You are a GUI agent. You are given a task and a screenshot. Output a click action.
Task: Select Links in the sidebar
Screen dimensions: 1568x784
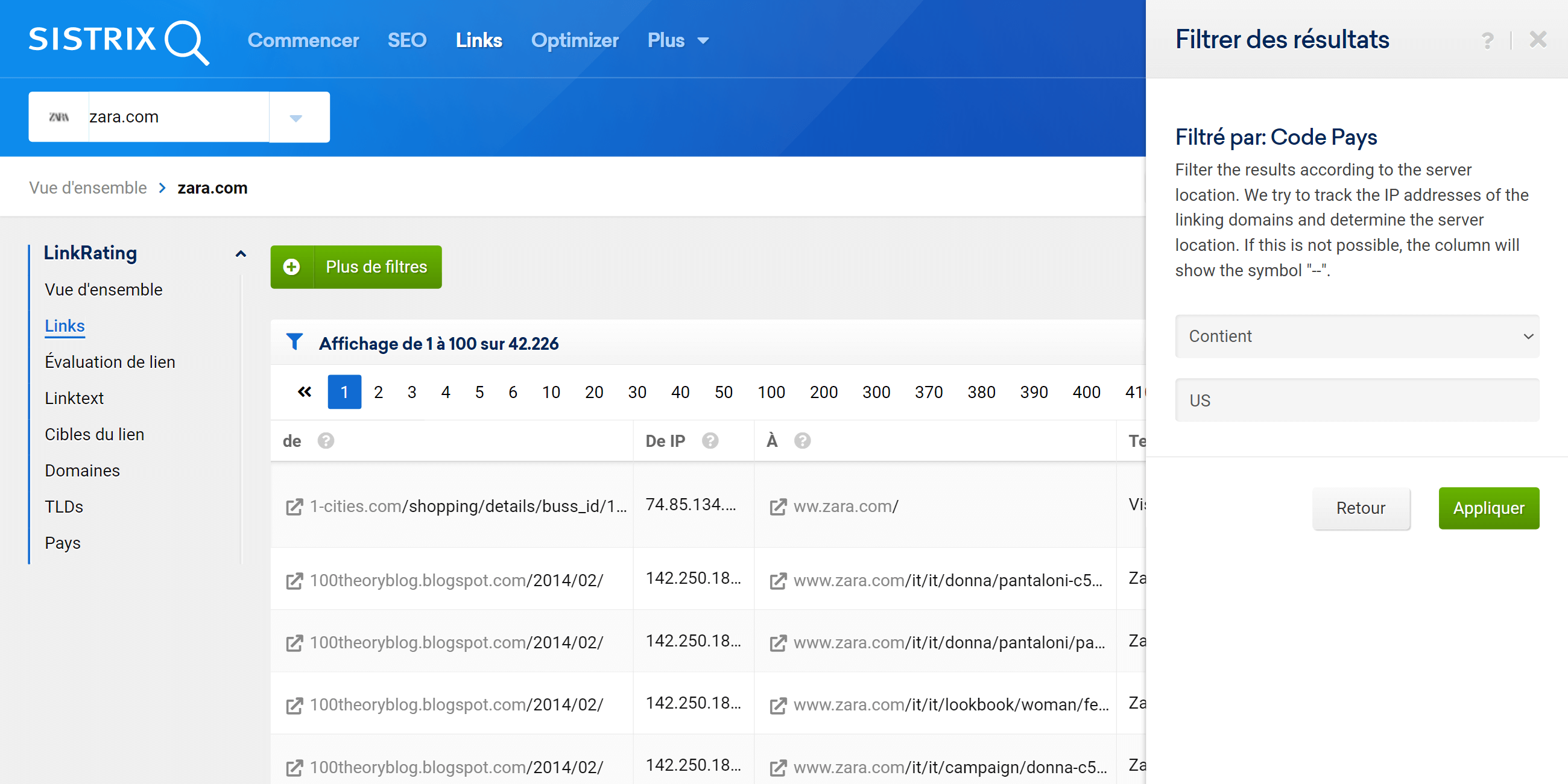(65, 326)
